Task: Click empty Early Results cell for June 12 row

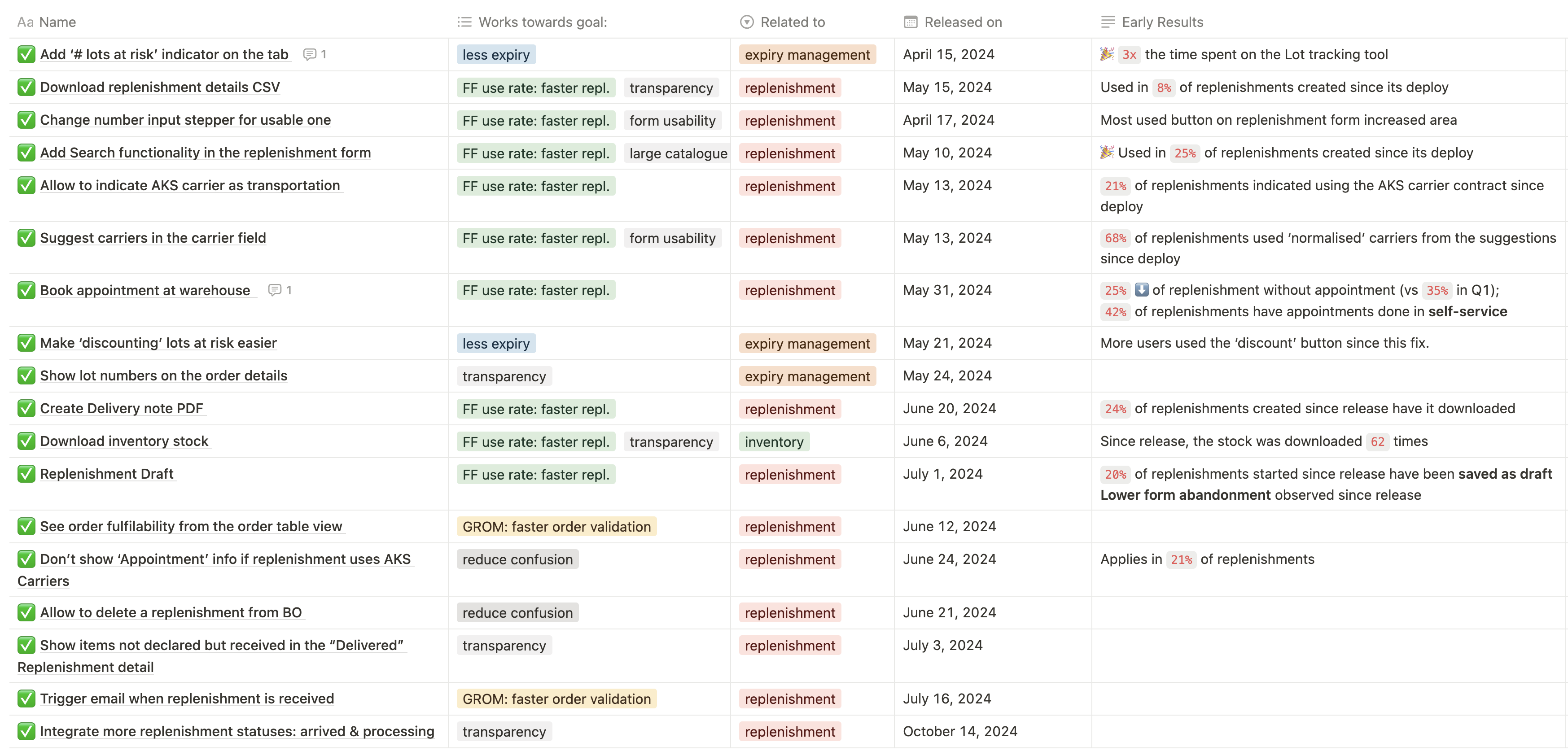Action: 1329,526
